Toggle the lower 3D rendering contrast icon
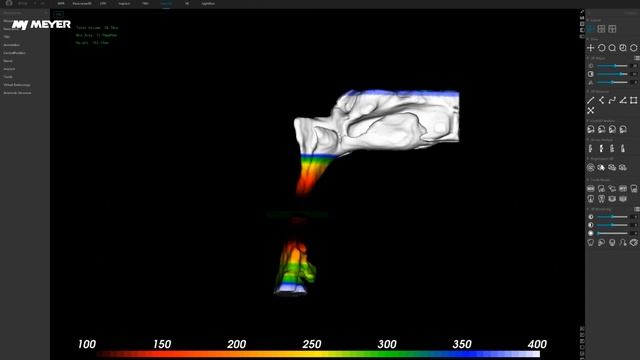This screenshot has height=360, width=640. click(591, 225)
